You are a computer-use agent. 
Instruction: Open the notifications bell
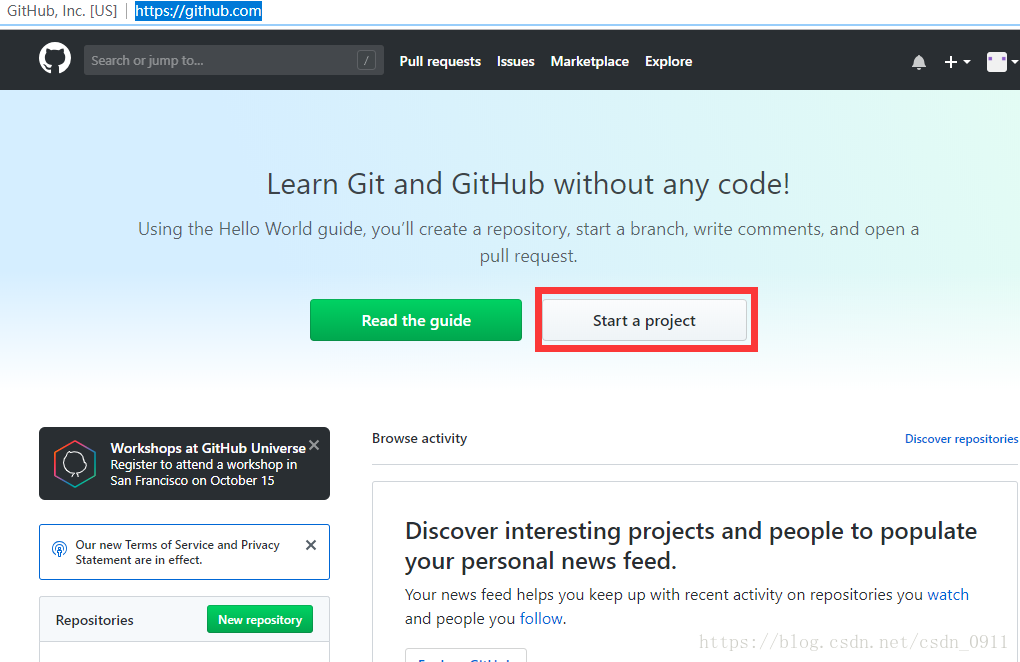919,62
